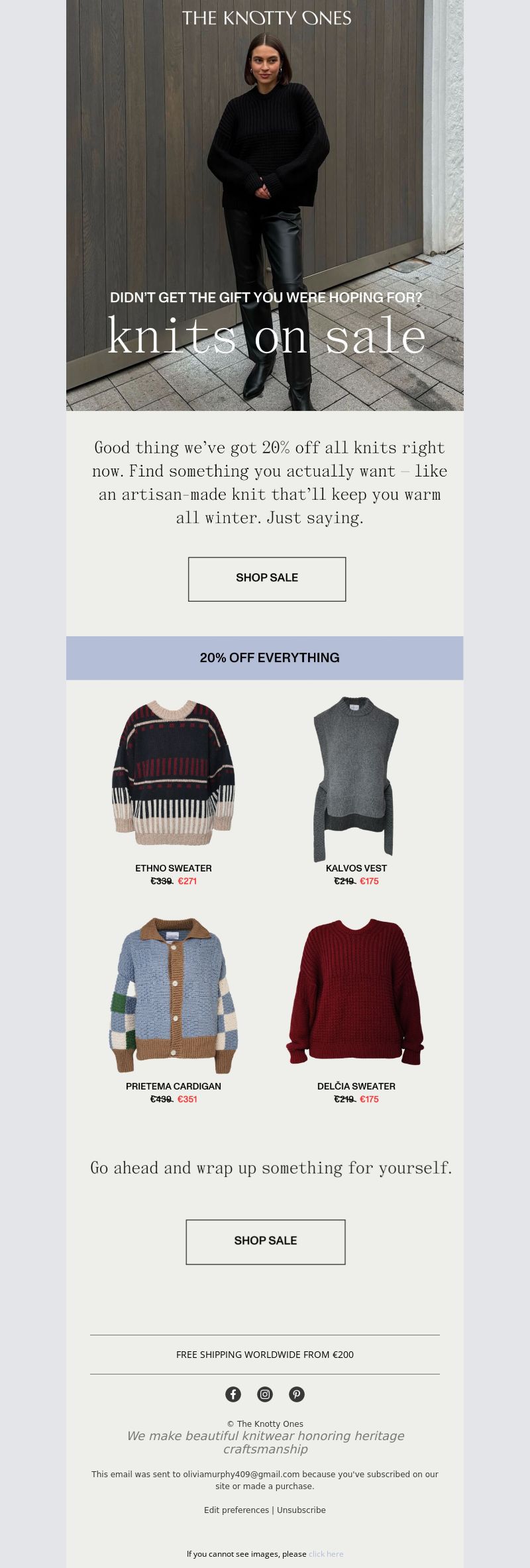
Task: Open the Edit preferences link
Action: point(237,1510)
